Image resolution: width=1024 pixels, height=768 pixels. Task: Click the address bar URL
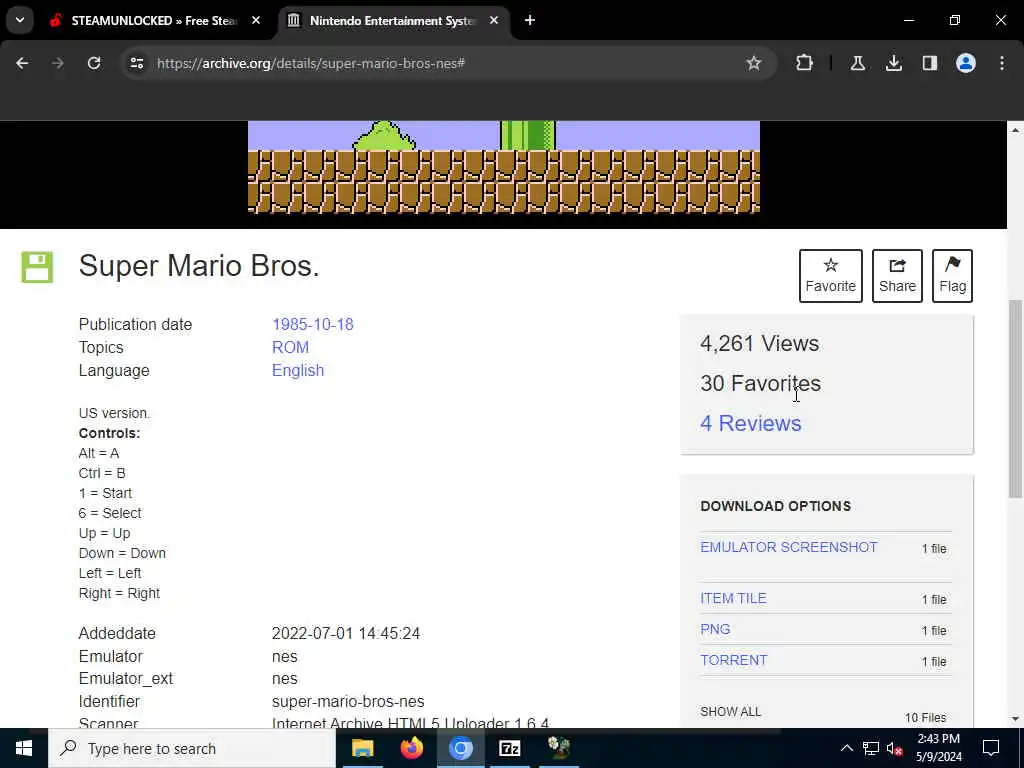tap(311, 63)
